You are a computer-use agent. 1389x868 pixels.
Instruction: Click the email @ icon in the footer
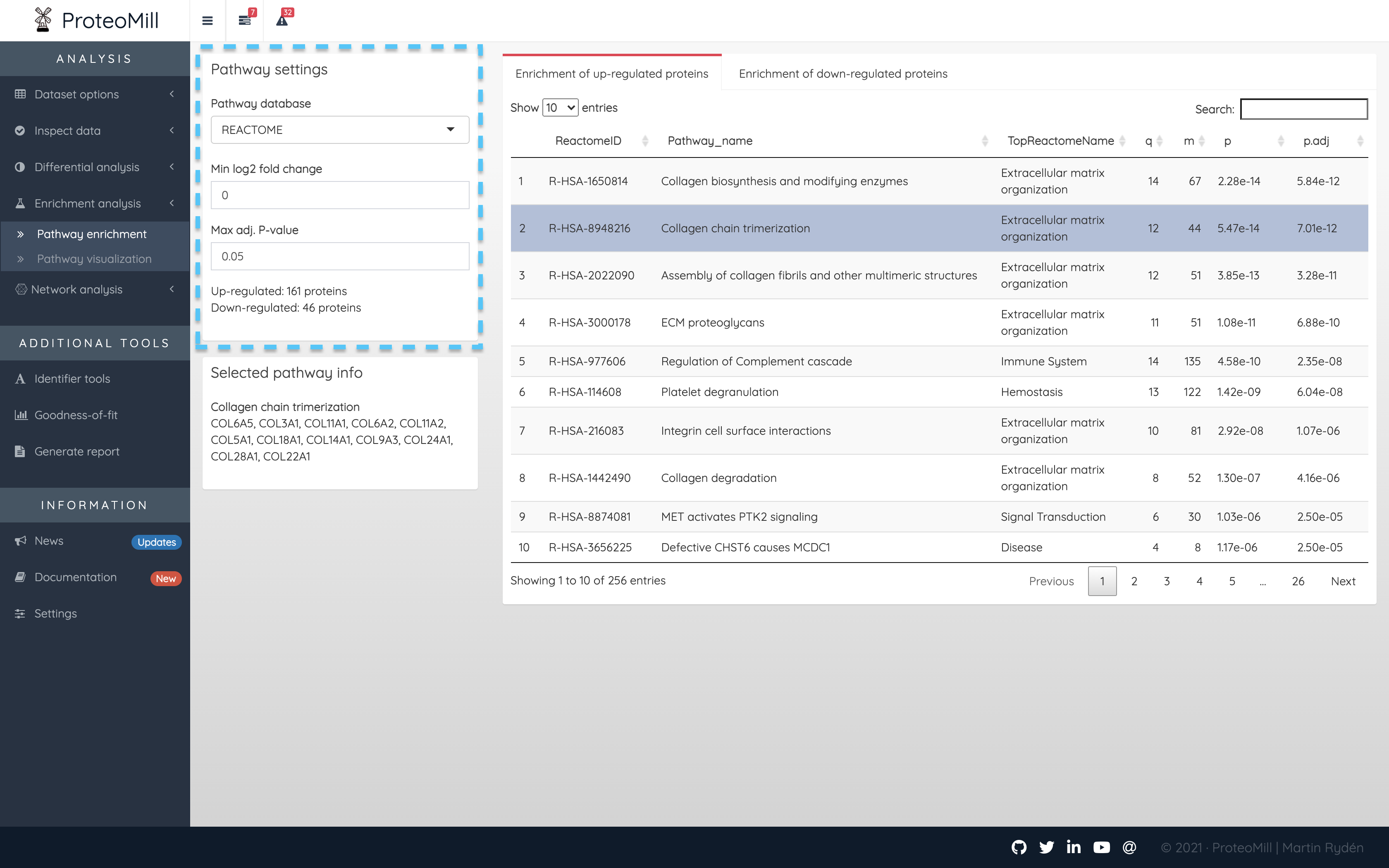(1129, 847)
